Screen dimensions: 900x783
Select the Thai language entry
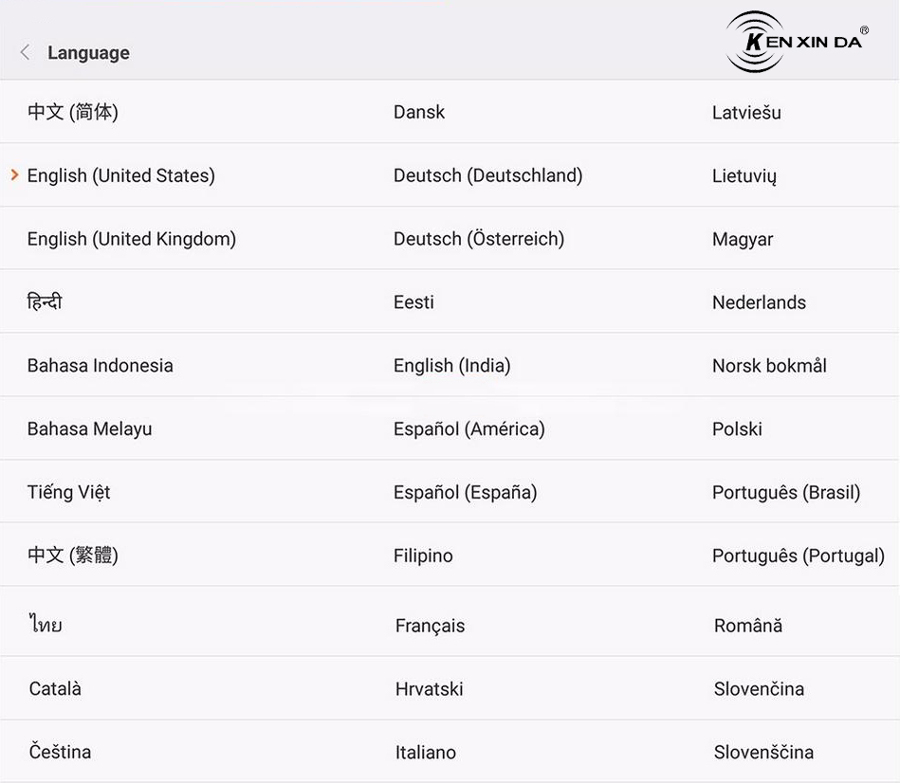pos(45,623)
